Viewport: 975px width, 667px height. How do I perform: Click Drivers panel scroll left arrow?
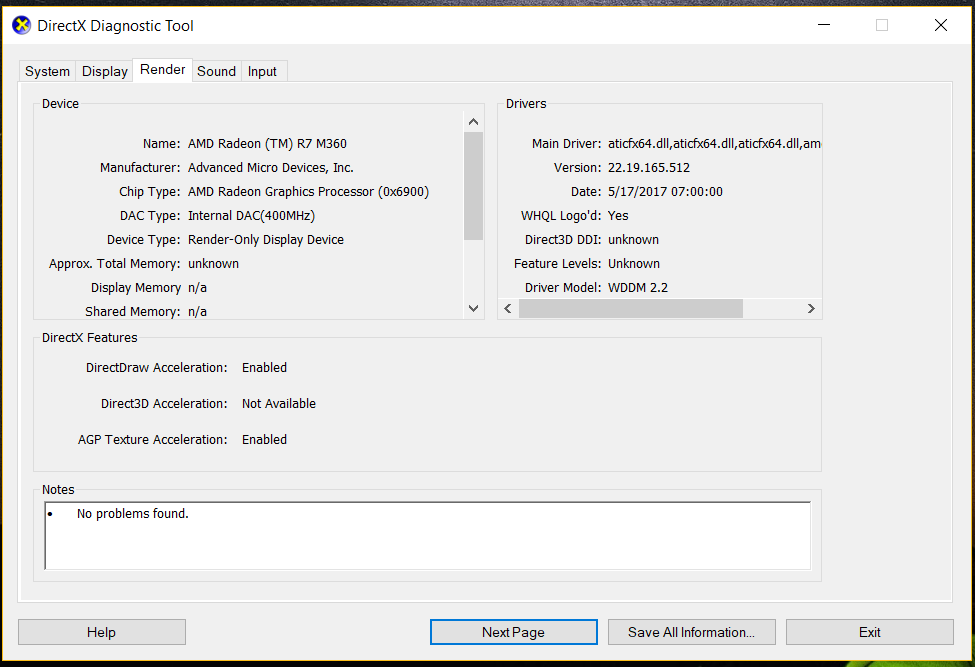click(508, 308)
